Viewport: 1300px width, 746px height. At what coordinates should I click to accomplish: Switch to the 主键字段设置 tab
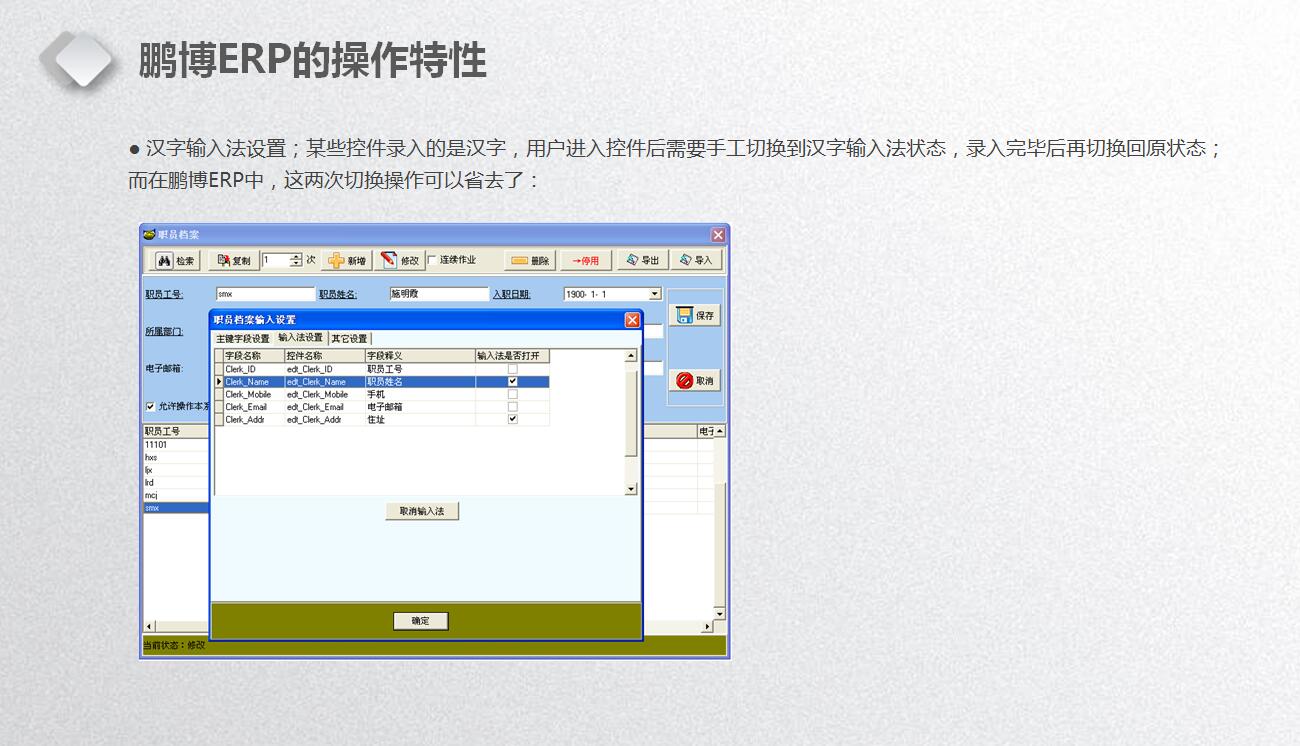(243, 339)
